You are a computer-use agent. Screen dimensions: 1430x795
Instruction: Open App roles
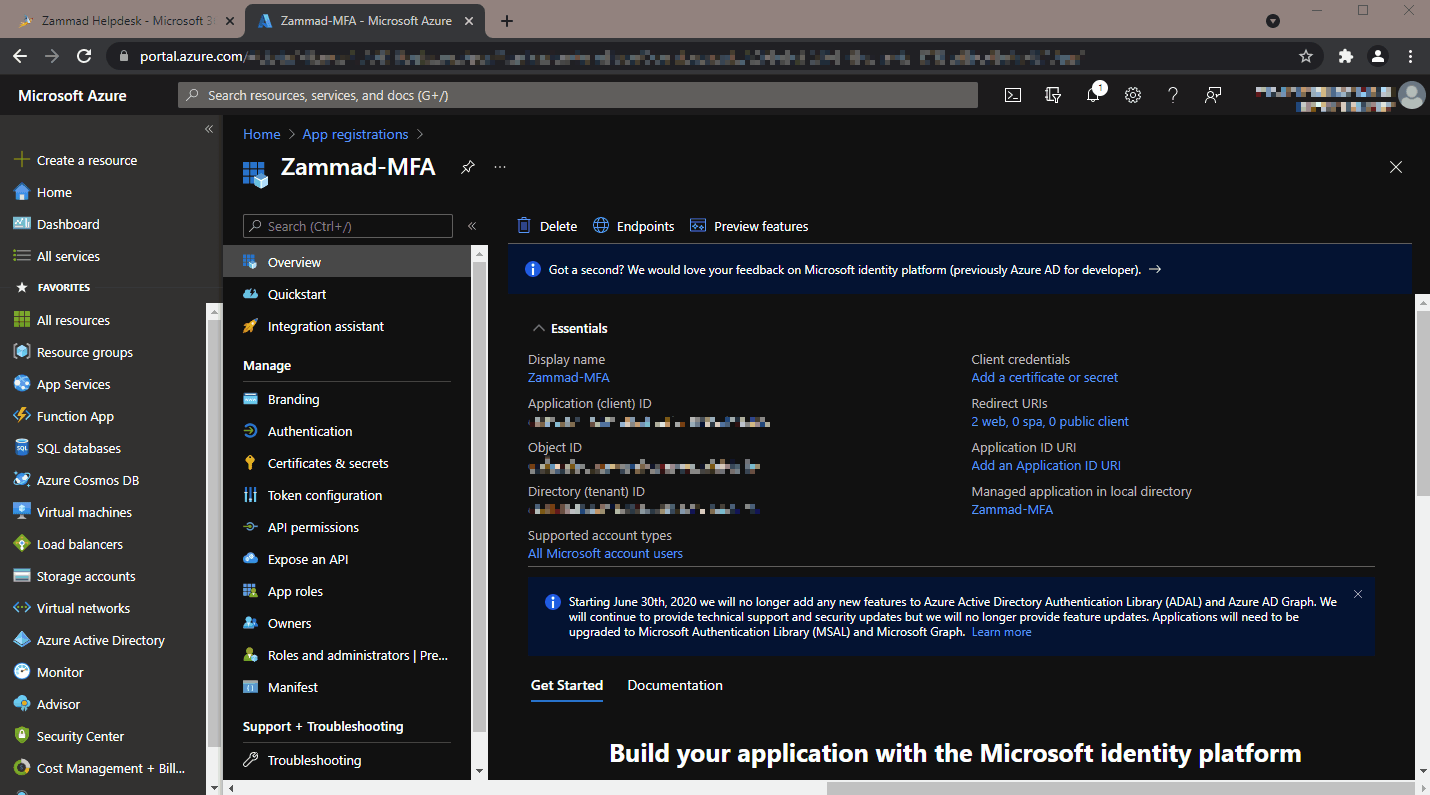[346, 591]
